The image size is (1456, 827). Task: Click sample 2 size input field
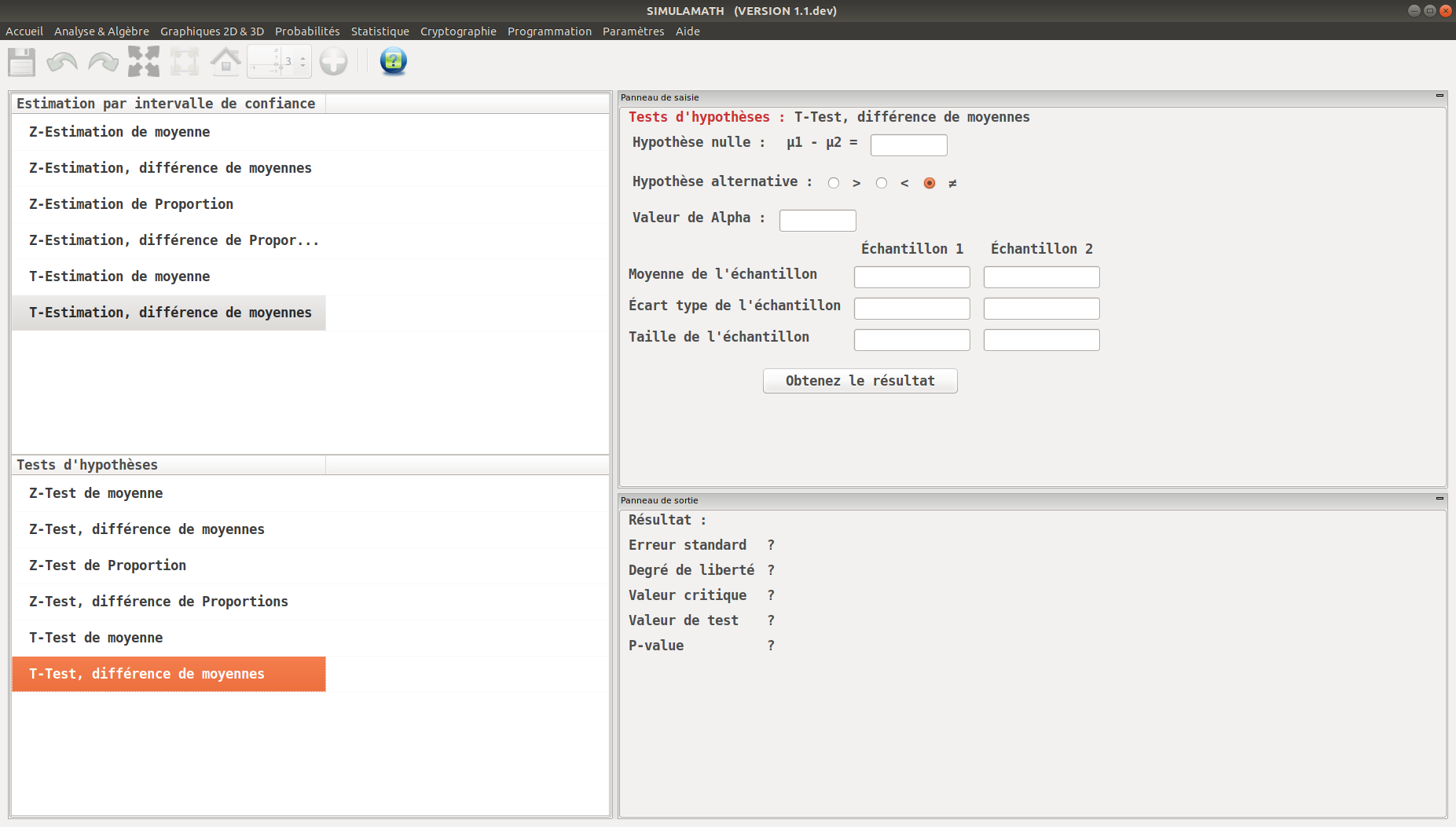(1041, 340)
